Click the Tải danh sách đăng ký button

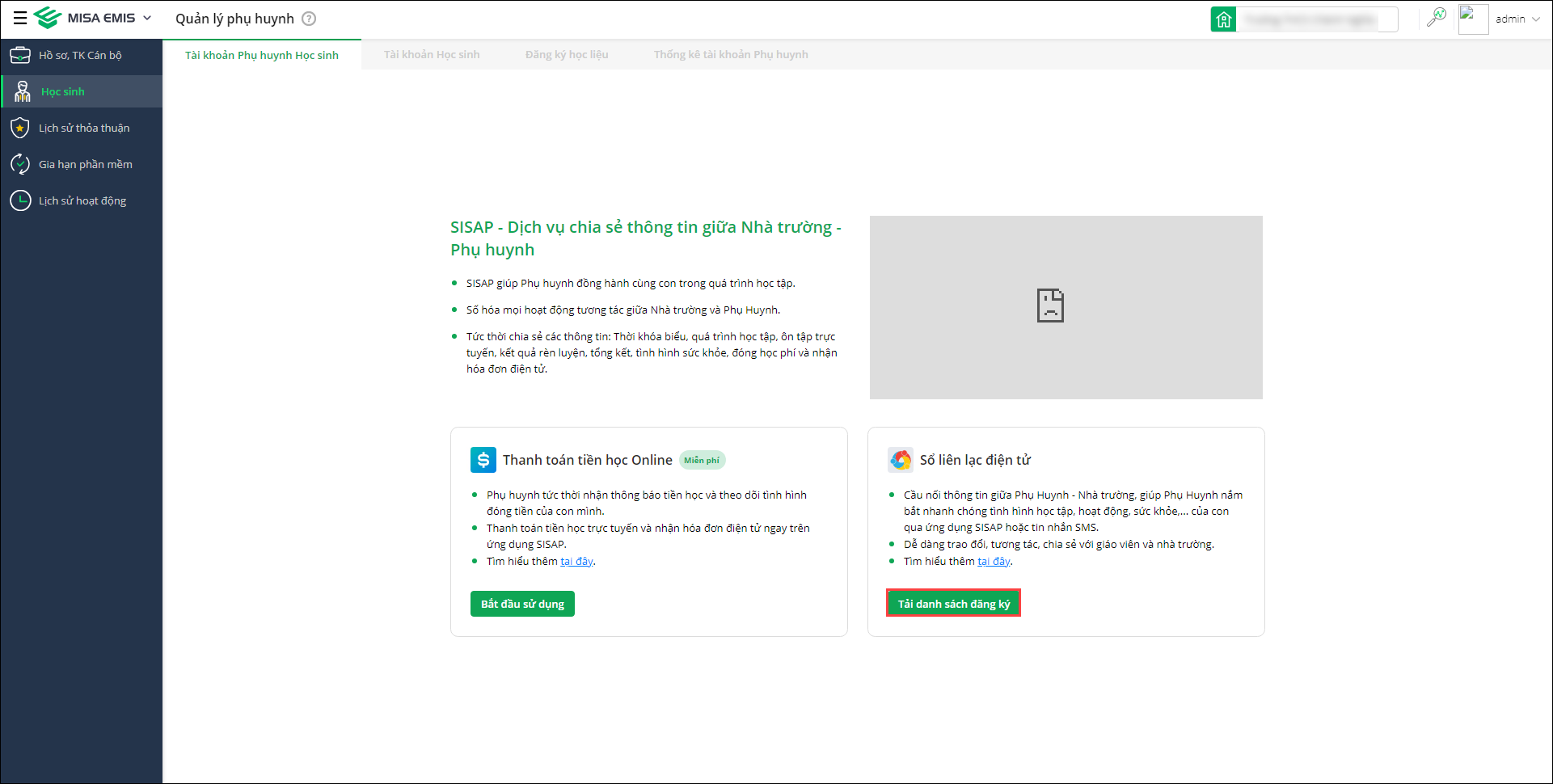pos(954,604)
